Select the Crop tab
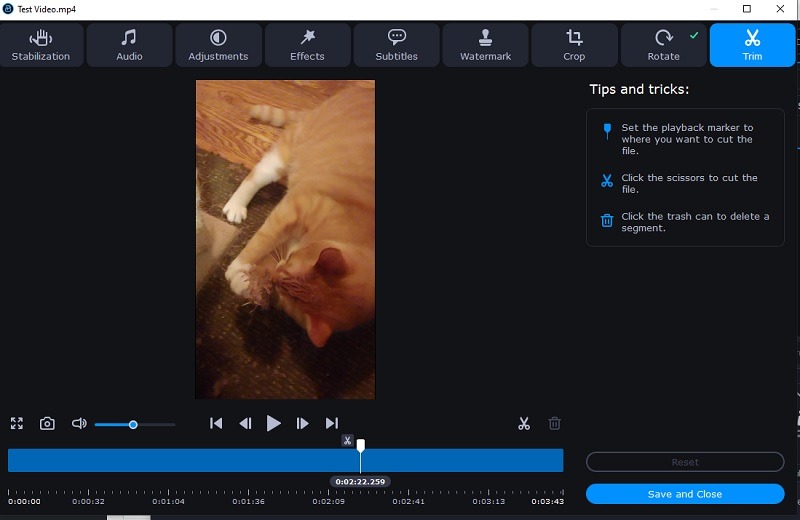 point(574,45)
